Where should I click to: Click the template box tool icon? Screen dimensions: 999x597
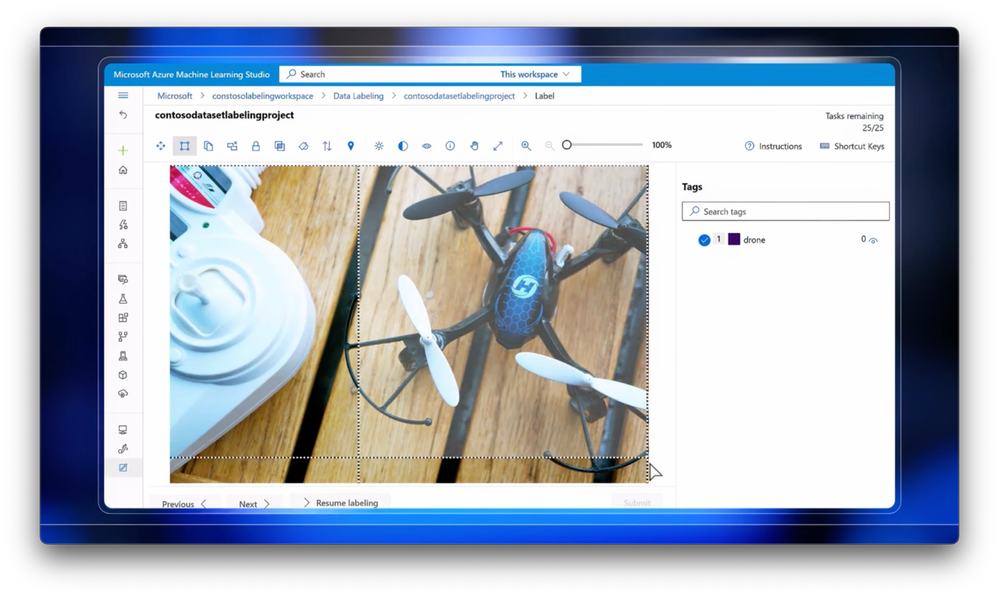click(x=232, y=146)
